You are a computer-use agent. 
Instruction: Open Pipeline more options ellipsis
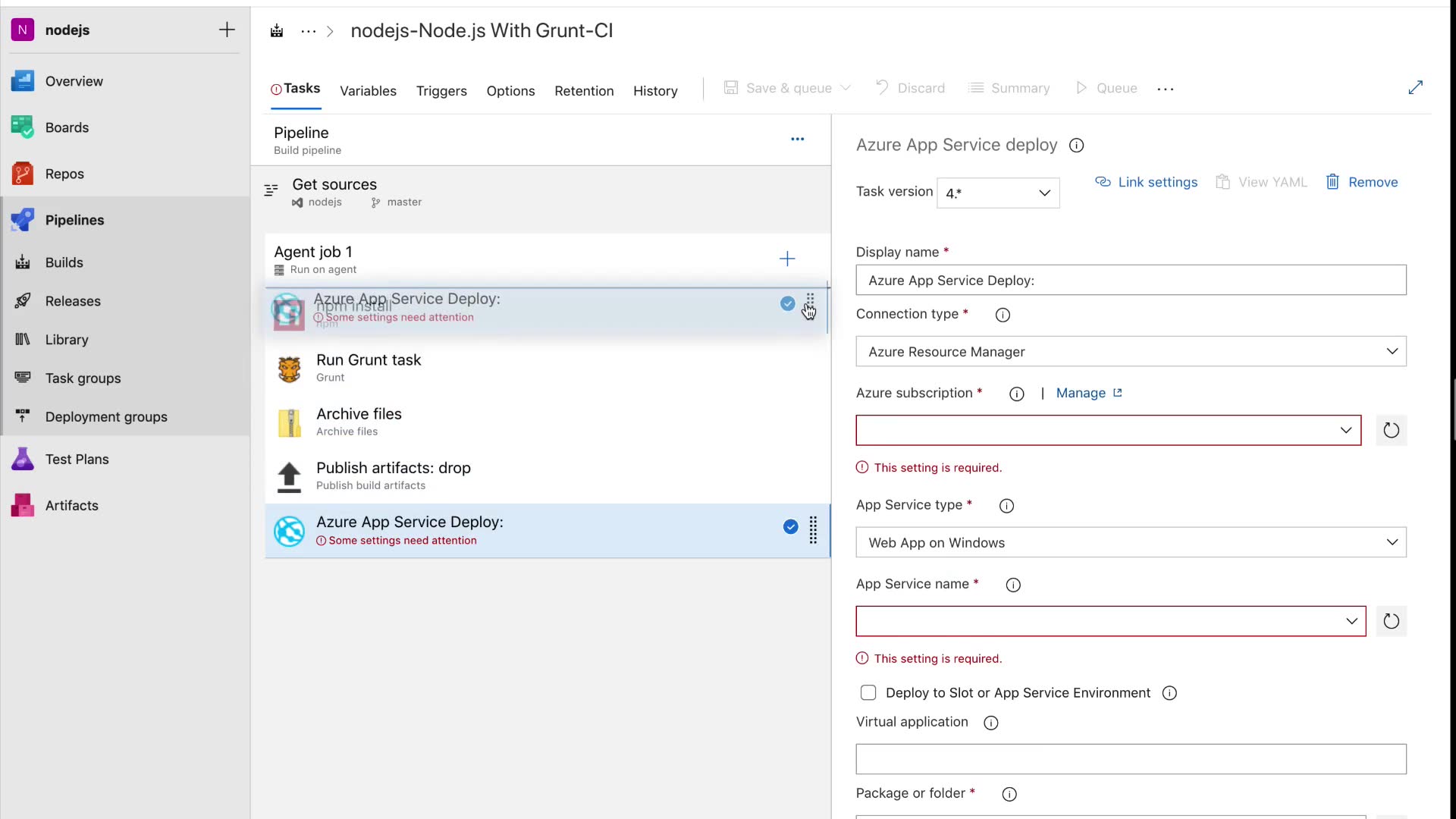[x=797, y=140]
